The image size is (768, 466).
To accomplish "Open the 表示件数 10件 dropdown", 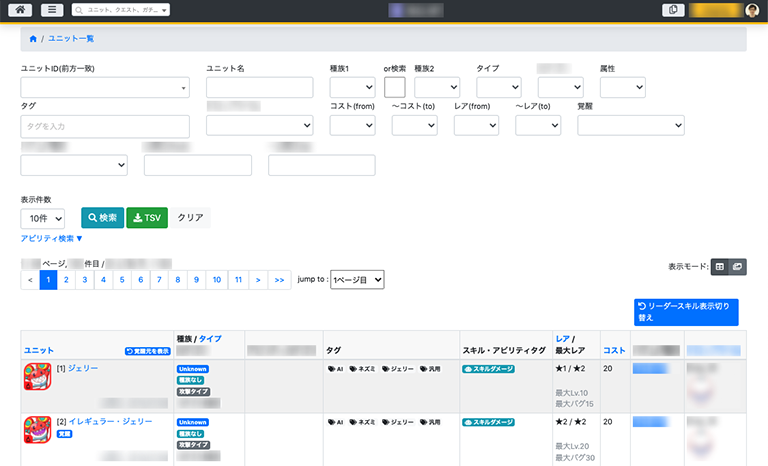I will point(43,219).
